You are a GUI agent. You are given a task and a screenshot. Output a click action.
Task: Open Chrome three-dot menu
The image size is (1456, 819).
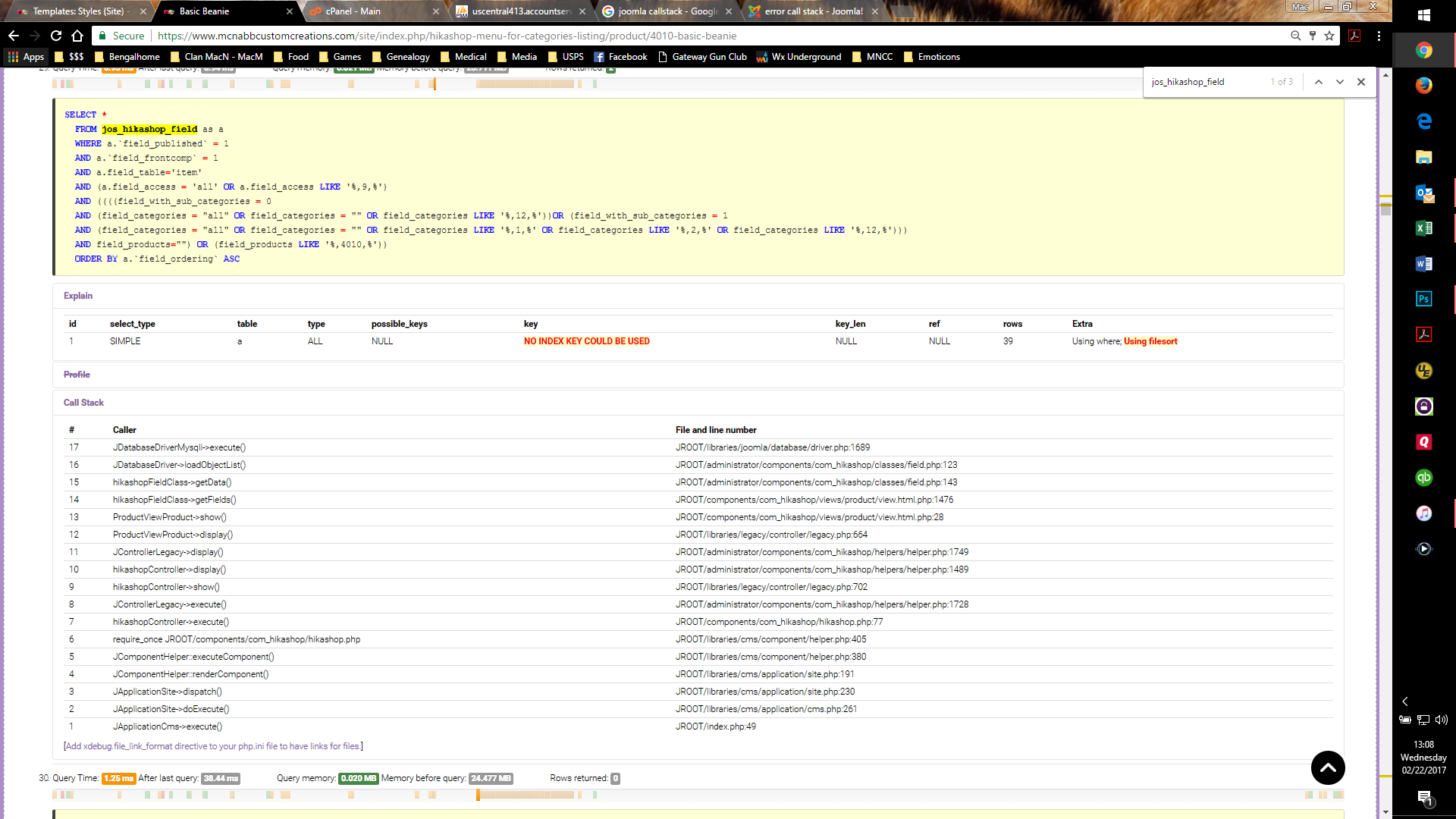pyautogui.click(x=1379, y=36)
